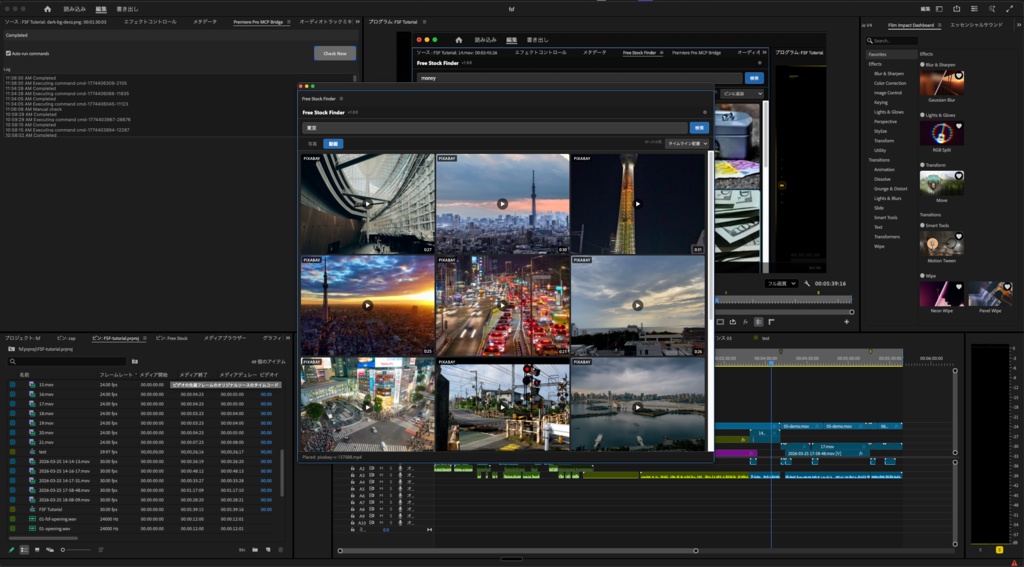This screenshot has width=1024, height=567.
Task: Solo audio track A4 with S button
Action: coord(391,482)
